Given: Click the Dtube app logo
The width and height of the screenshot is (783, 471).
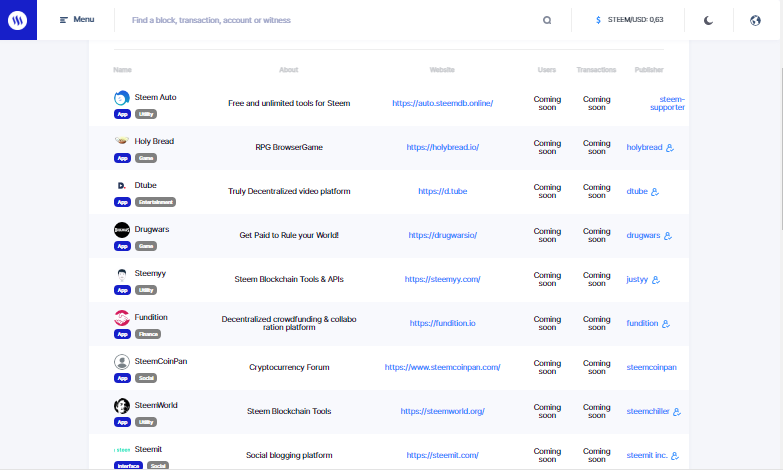Looking at the screenshot, I should coord(122,185).
